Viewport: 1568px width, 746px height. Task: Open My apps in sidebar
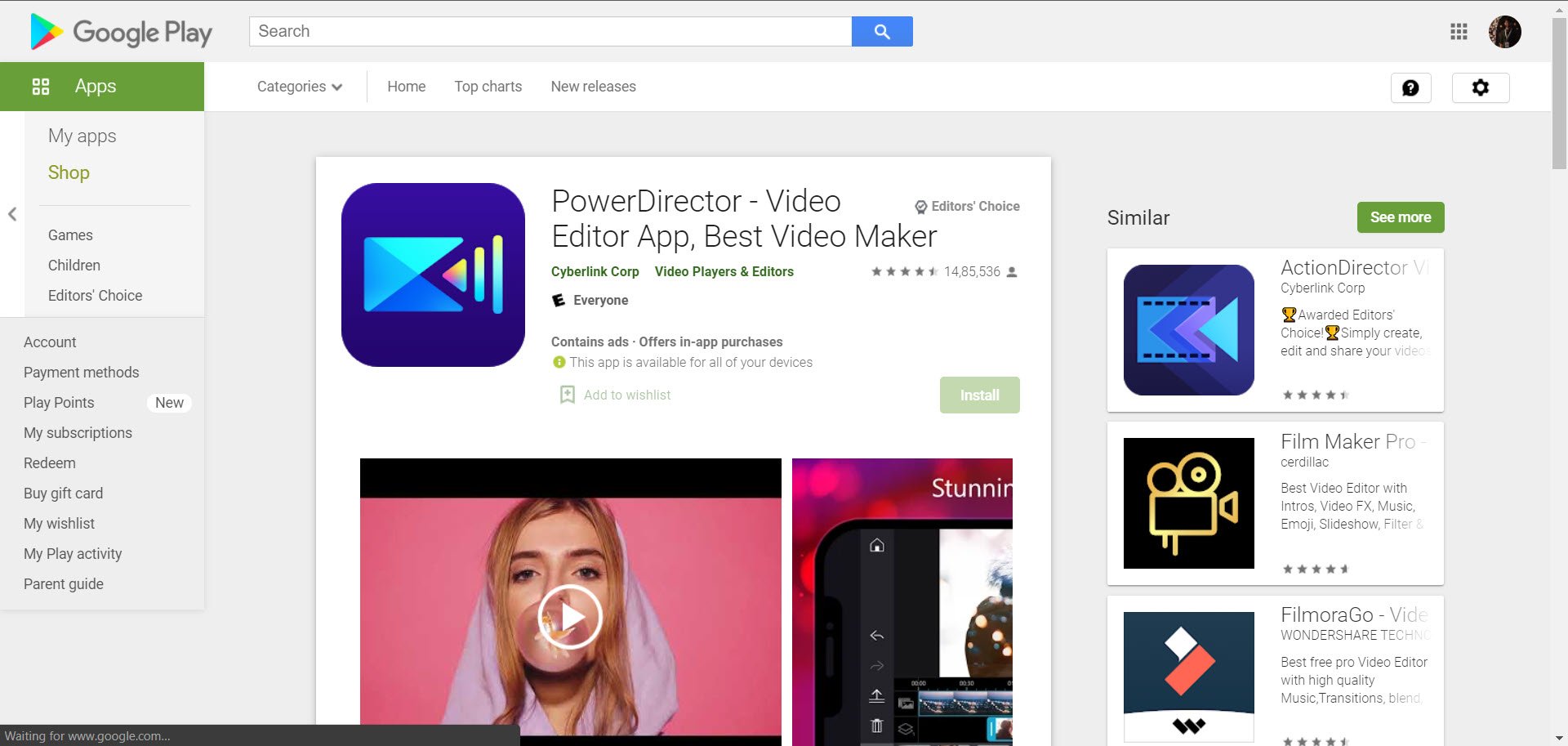[82, 136]
